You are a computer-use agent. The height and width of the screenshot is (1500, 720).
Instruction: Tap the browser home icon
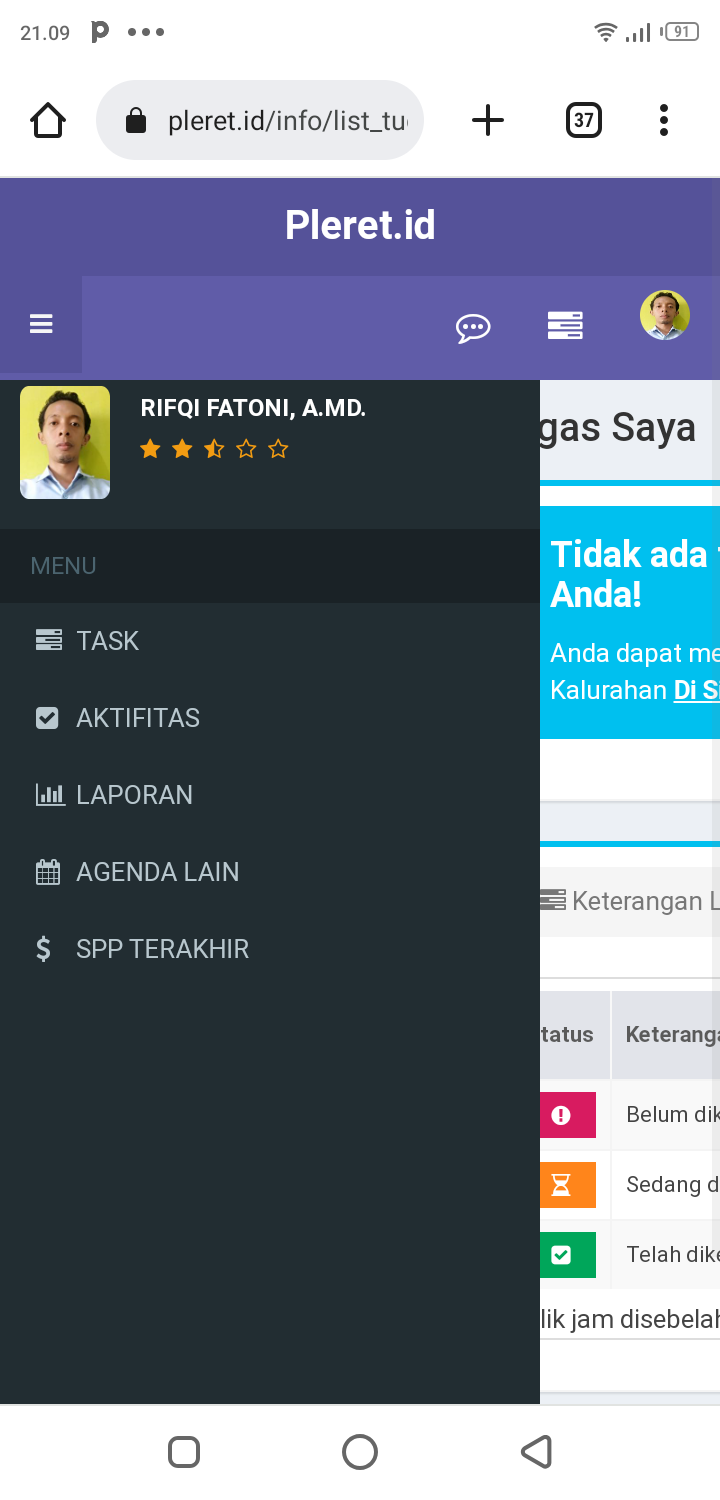coord(48,121)
